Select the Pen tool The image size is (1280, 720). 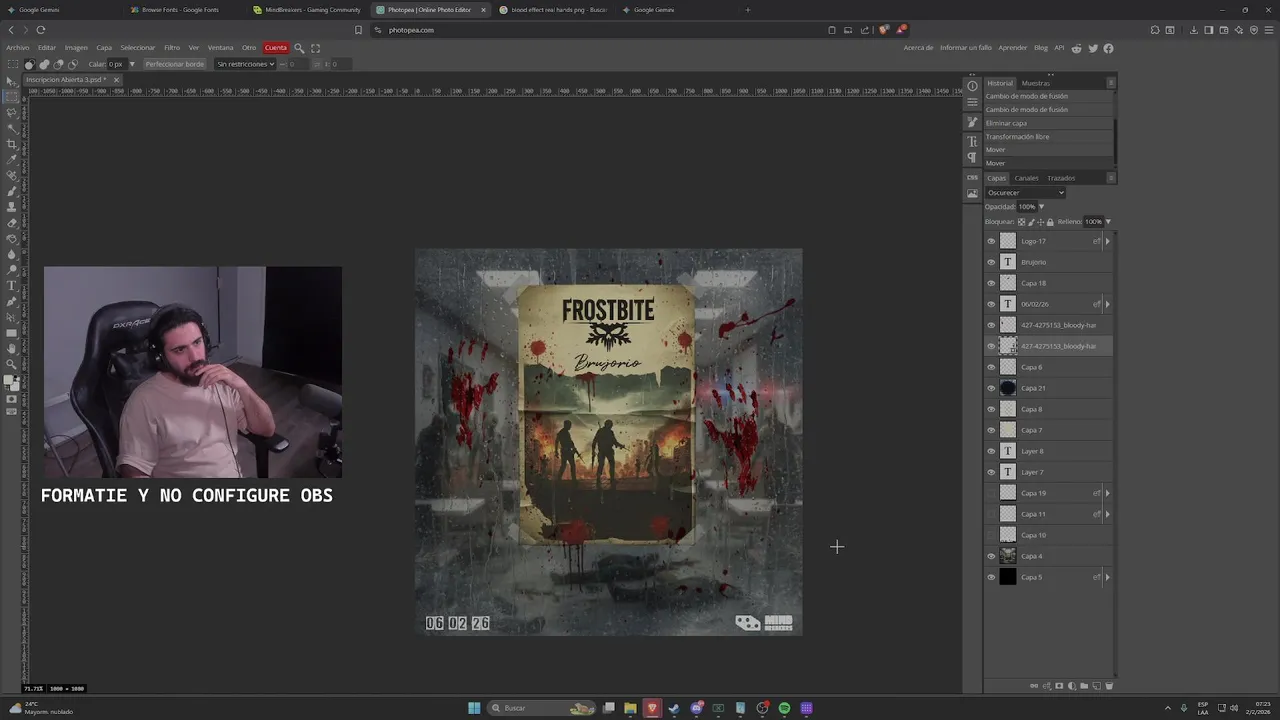coord(12,301)
